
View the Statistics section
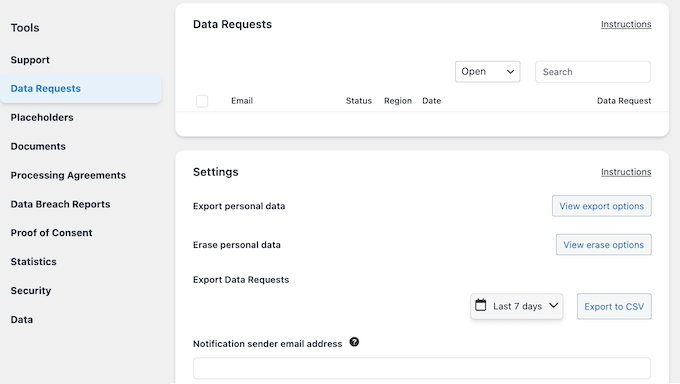[33, 262]
